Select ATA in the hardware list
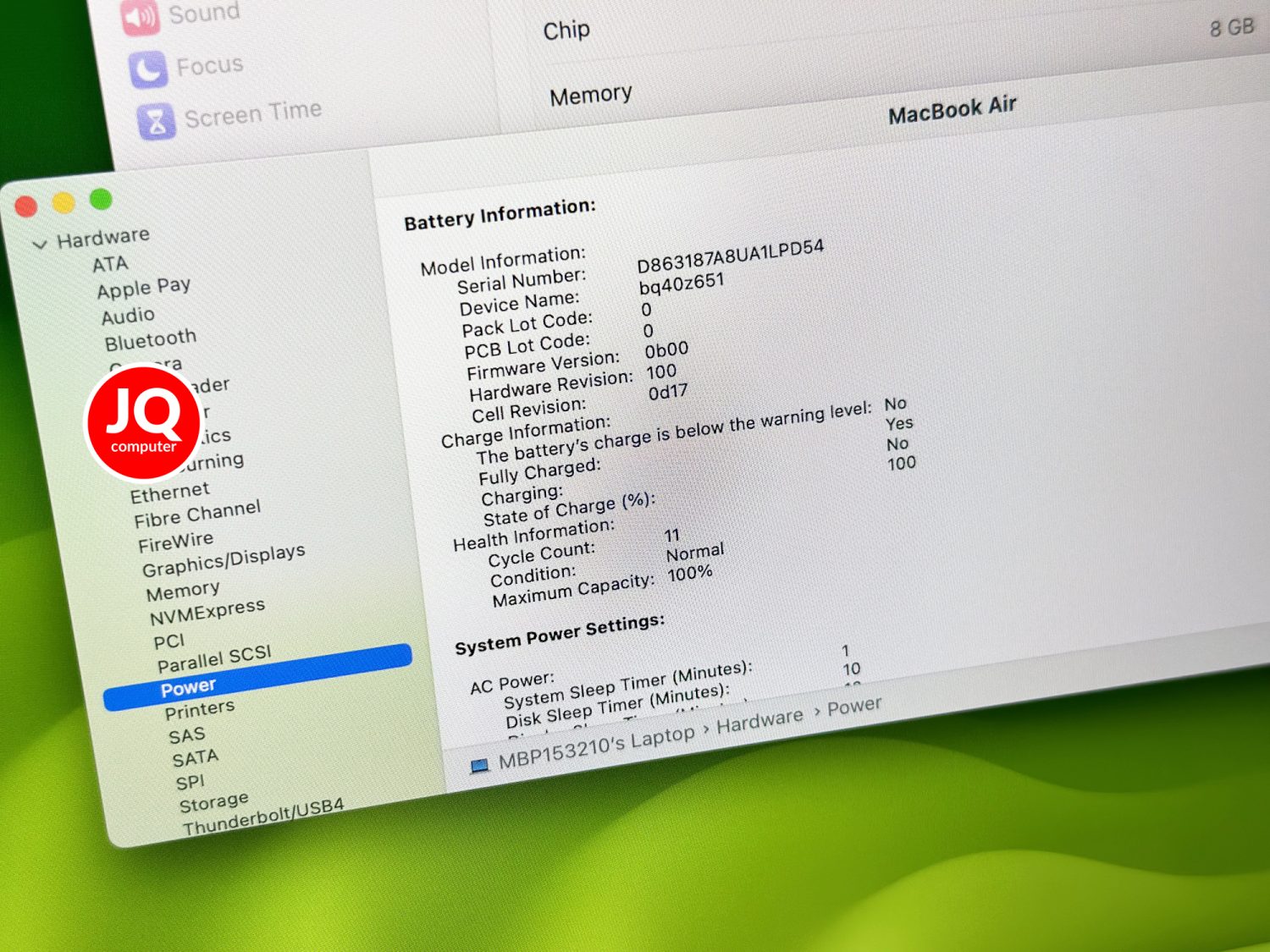 [110, 265]
